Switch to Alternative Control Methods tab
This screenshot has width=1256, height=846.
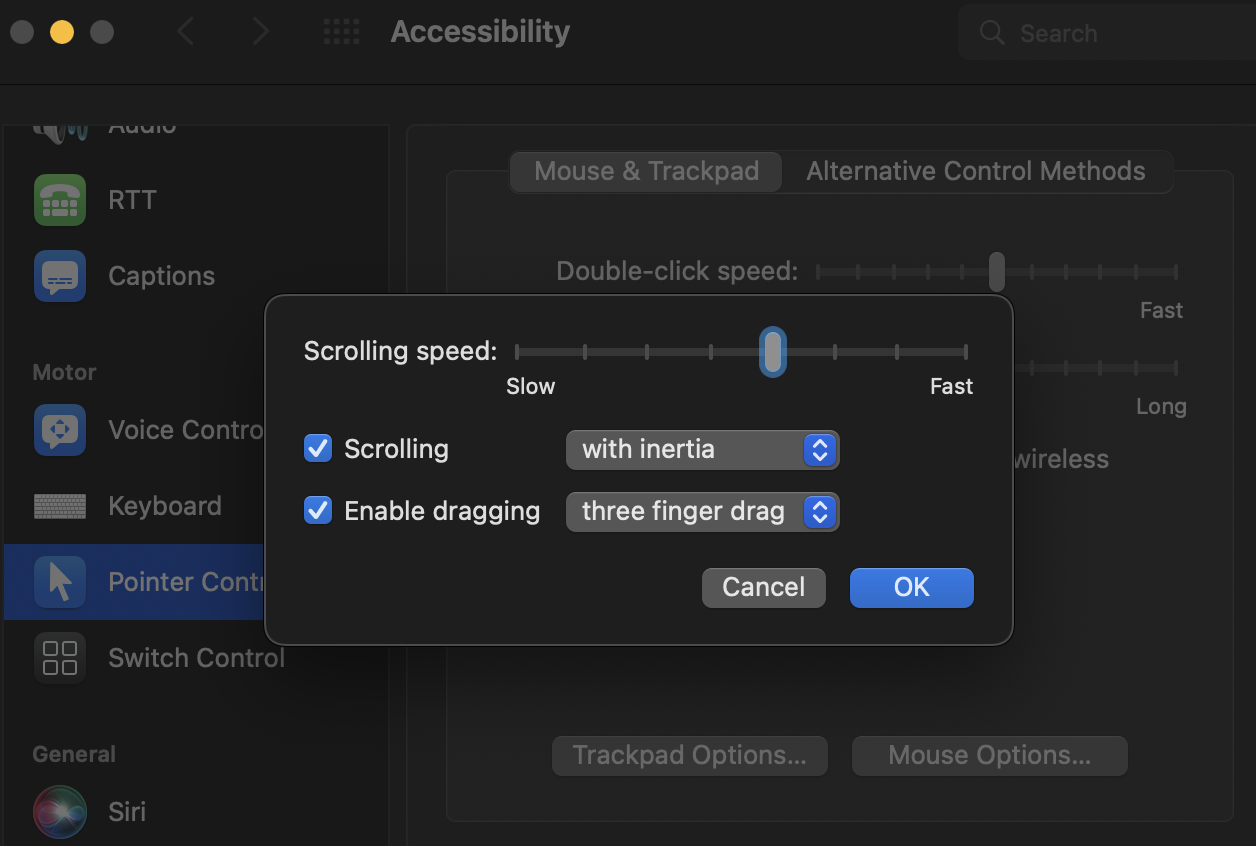(x=975, y=171)
